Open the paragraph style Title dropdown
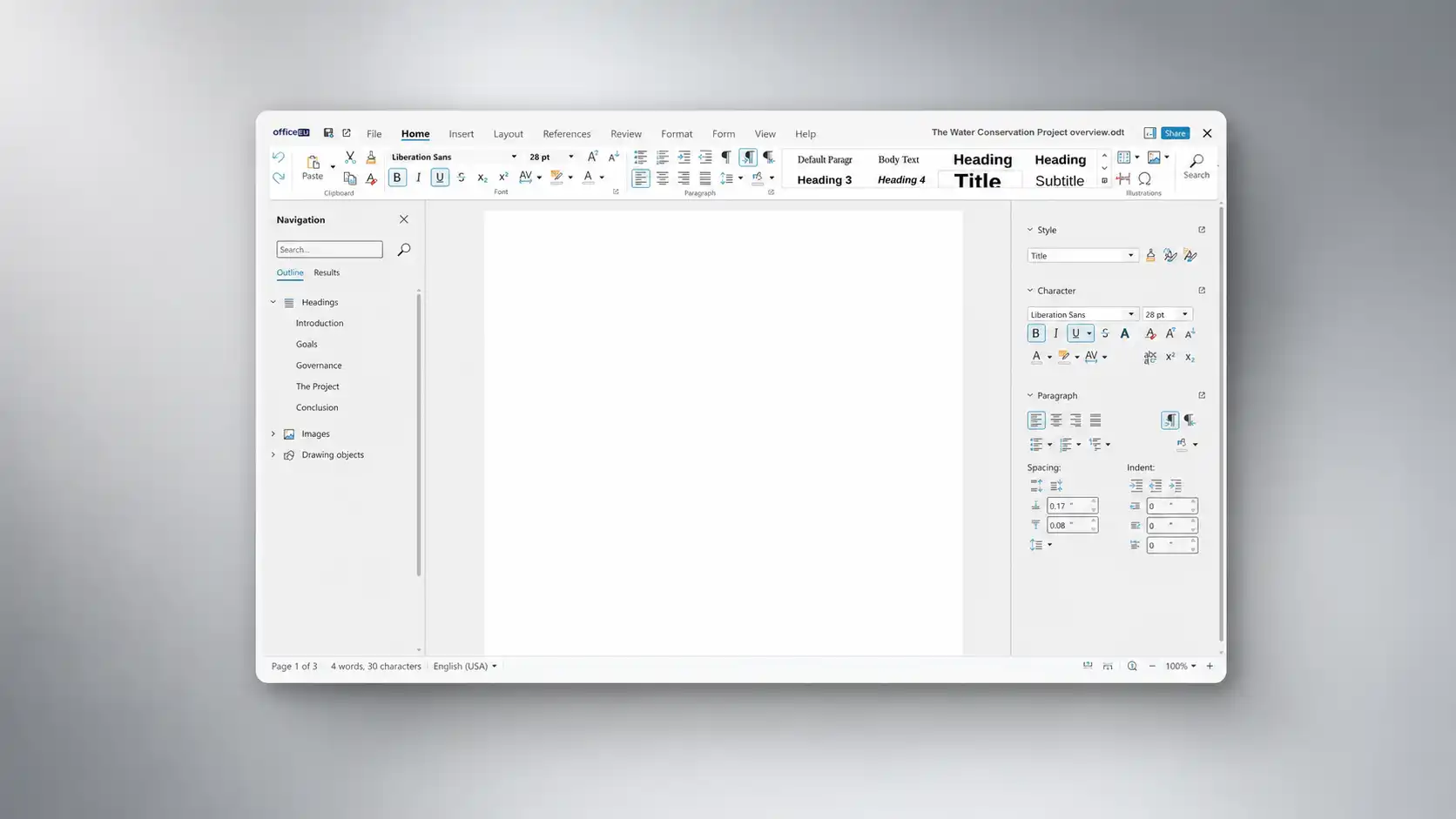 (1131, 256)
